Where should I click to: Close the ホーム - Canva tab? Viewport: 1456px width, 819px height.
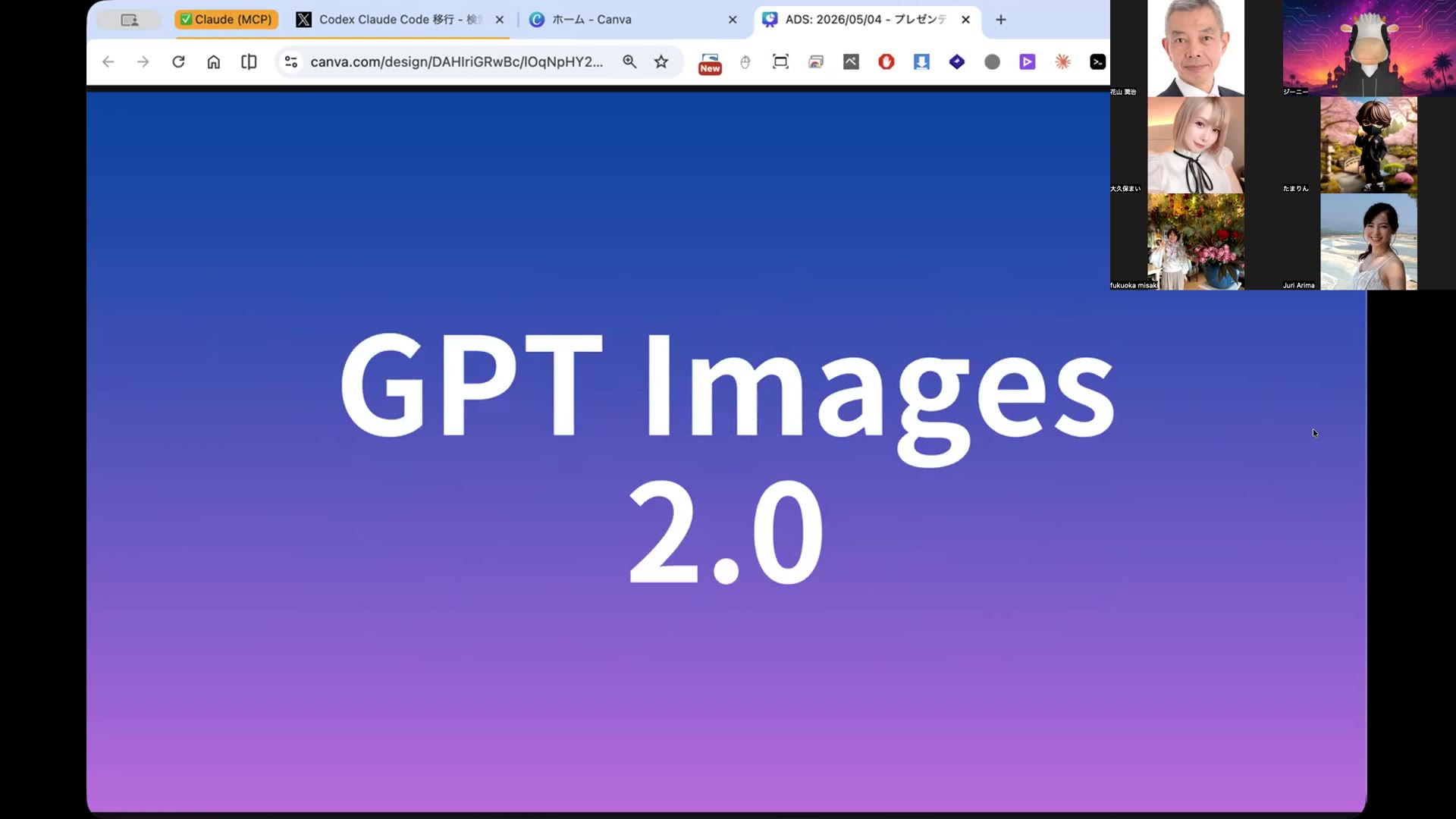pos(733,20)
